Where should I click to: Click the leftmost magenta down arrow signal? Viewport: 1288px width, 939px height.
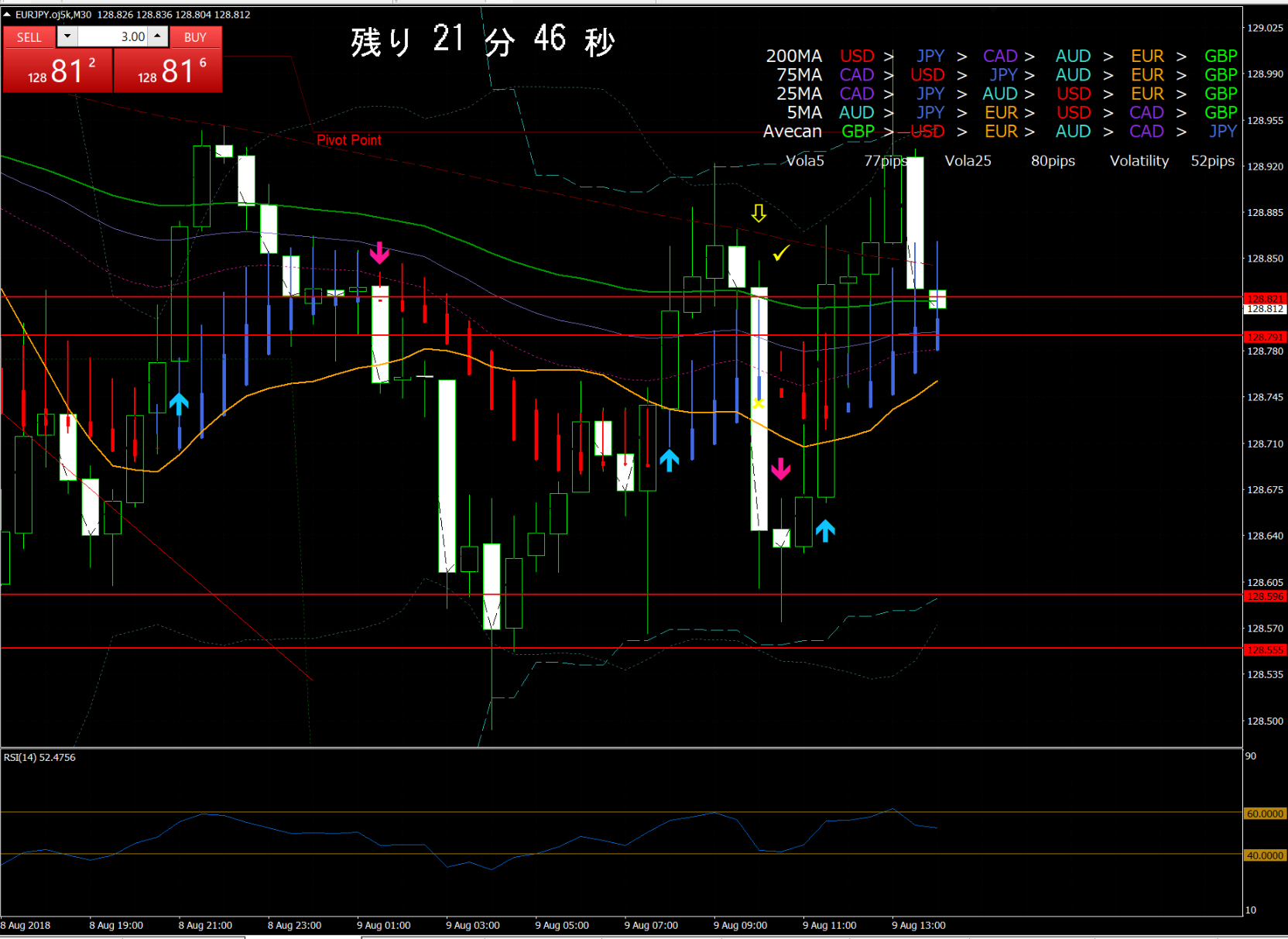click(x=379, y=252)
